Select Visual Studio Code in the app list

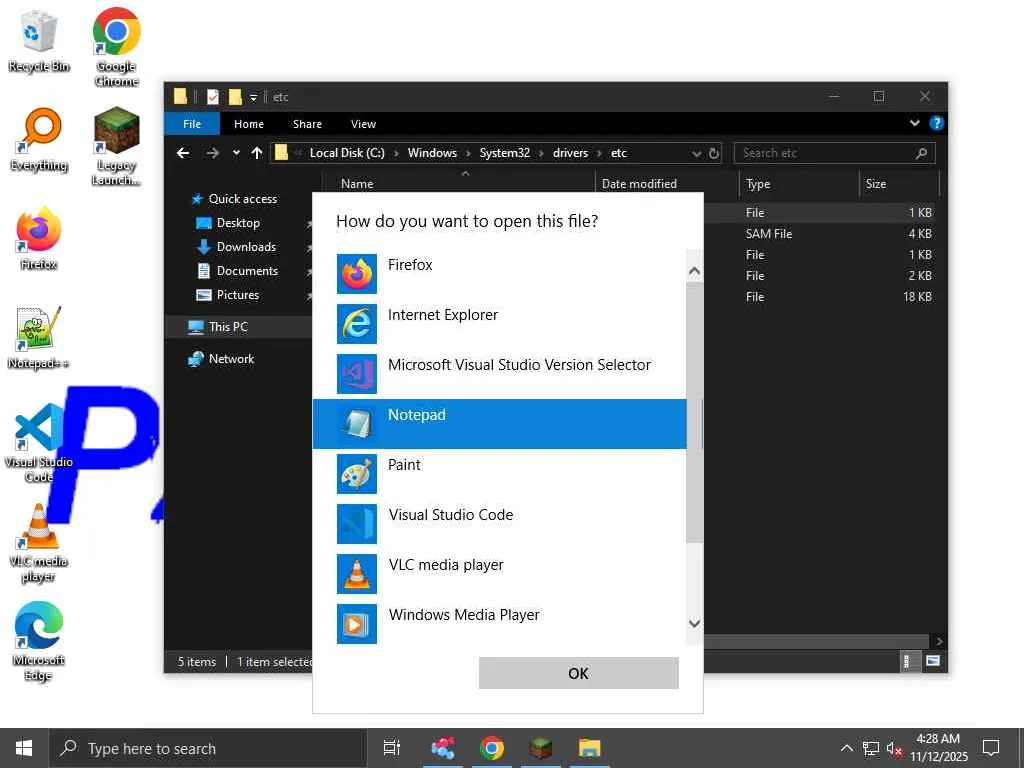pyautogui.click(x=500, y=524)
